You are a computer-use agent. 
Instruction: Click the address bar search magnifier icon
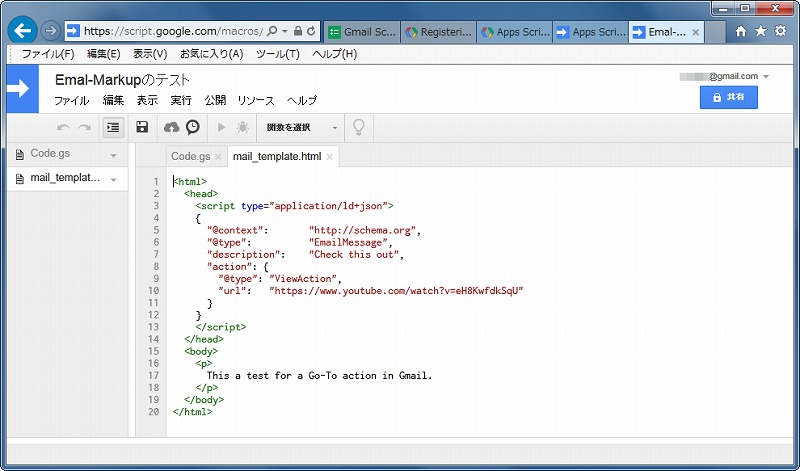pyautogui.click(x=272, y=31)
